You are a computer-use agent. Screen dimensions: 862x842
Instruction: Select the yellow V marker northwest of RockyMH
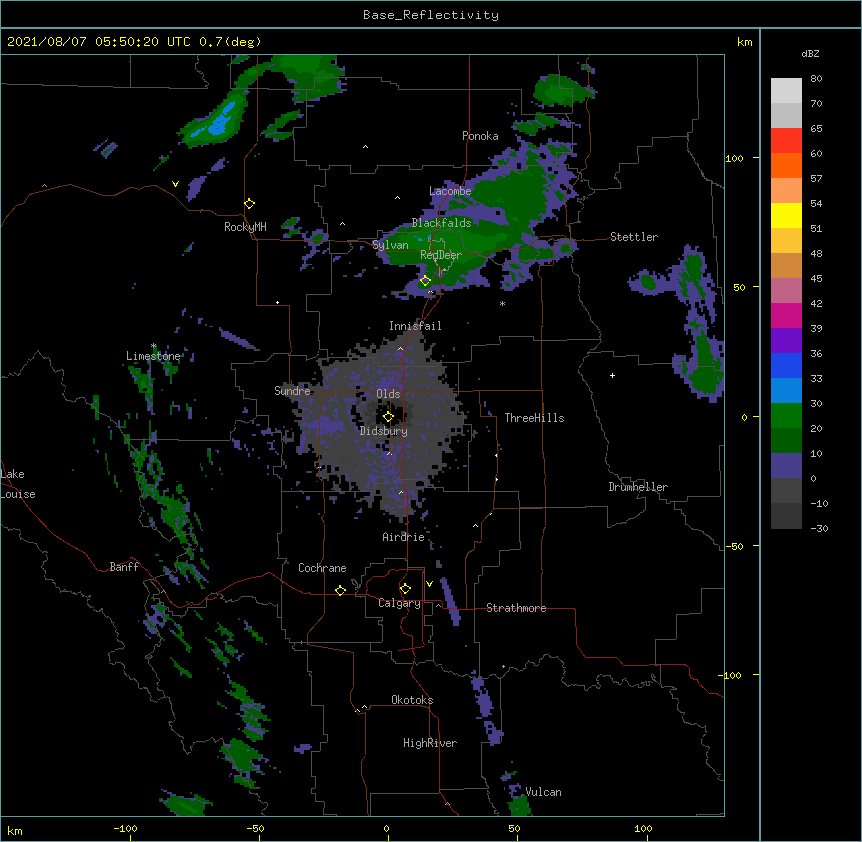(175, 184)
